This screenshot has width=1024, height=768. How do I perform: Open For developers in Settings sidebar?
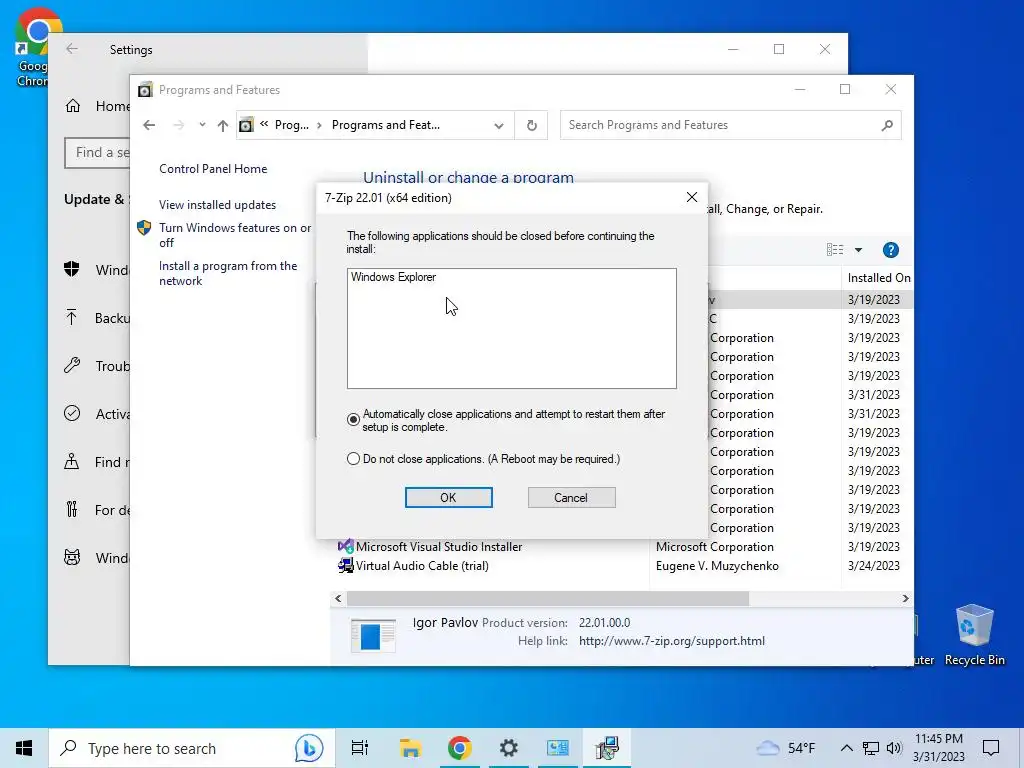tap(97, 510)
